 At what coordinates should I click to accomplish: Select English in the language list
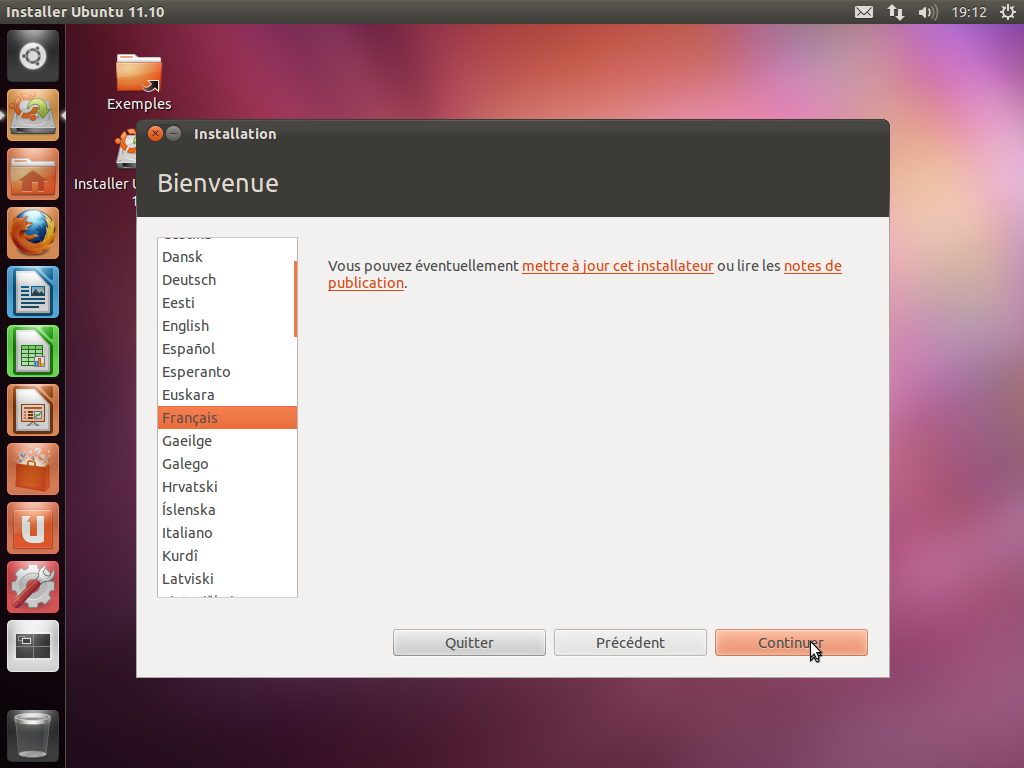click(x=186, y=326)
